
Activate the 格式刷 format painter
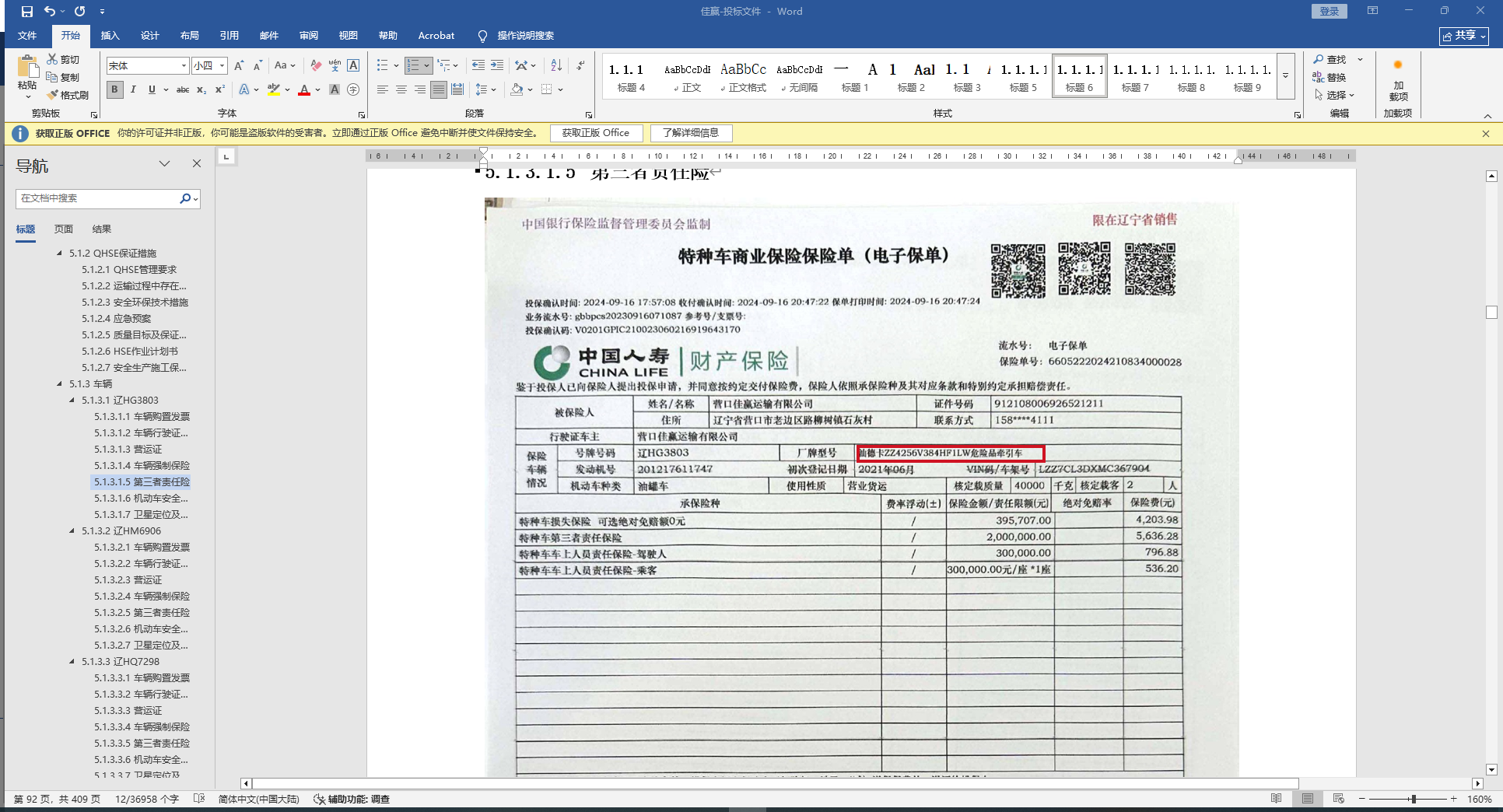coord(68,95)
